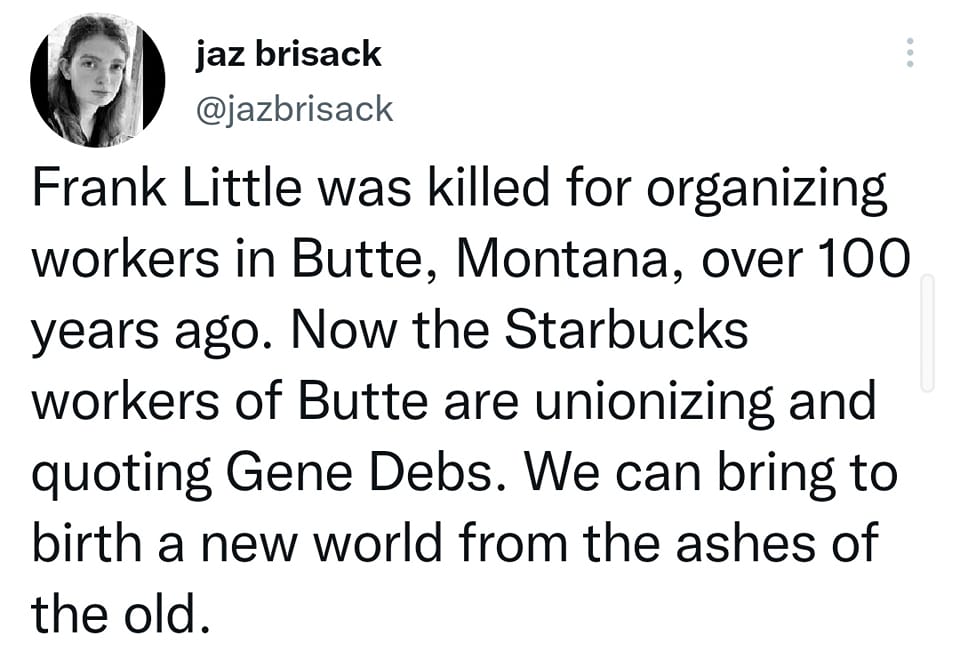Tap the profile photo to view full size
The image size is (960, 652).
pos(100,75)
